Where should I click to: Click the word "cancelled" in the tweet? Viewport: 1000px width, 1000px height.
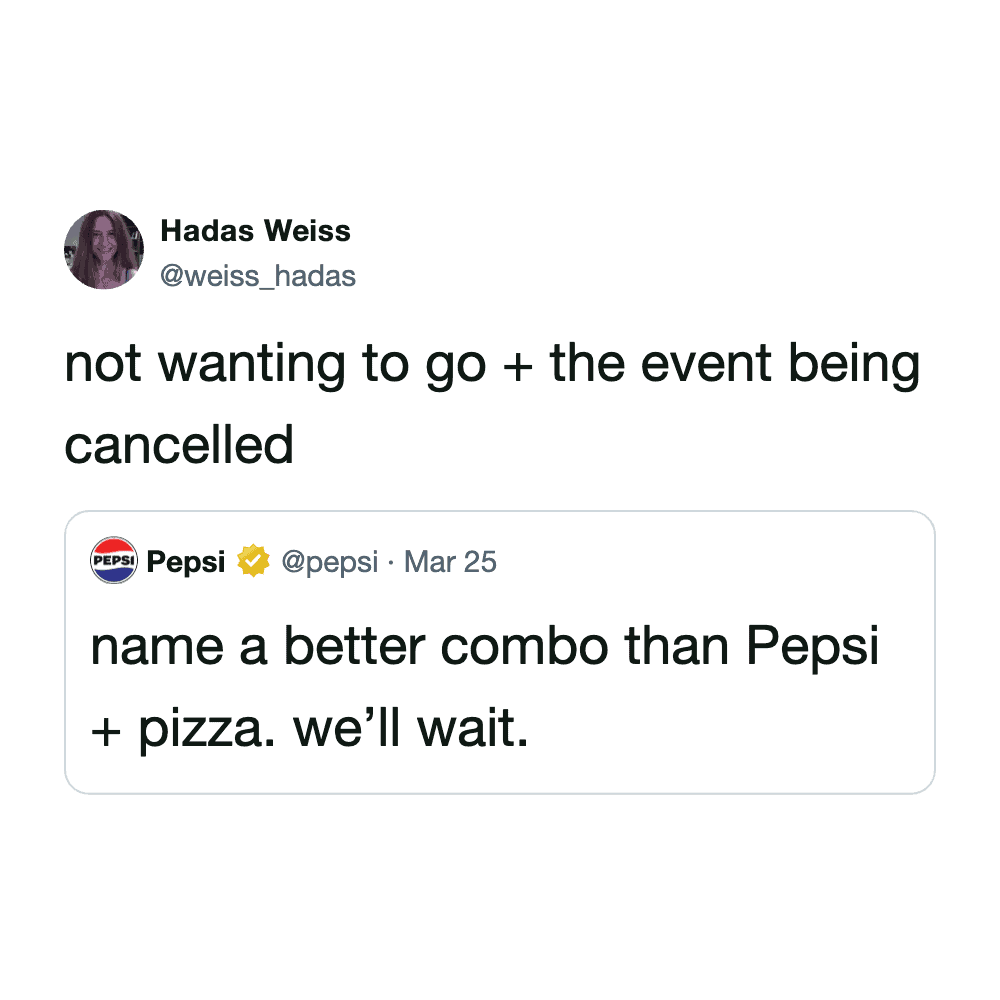point(179,445)
